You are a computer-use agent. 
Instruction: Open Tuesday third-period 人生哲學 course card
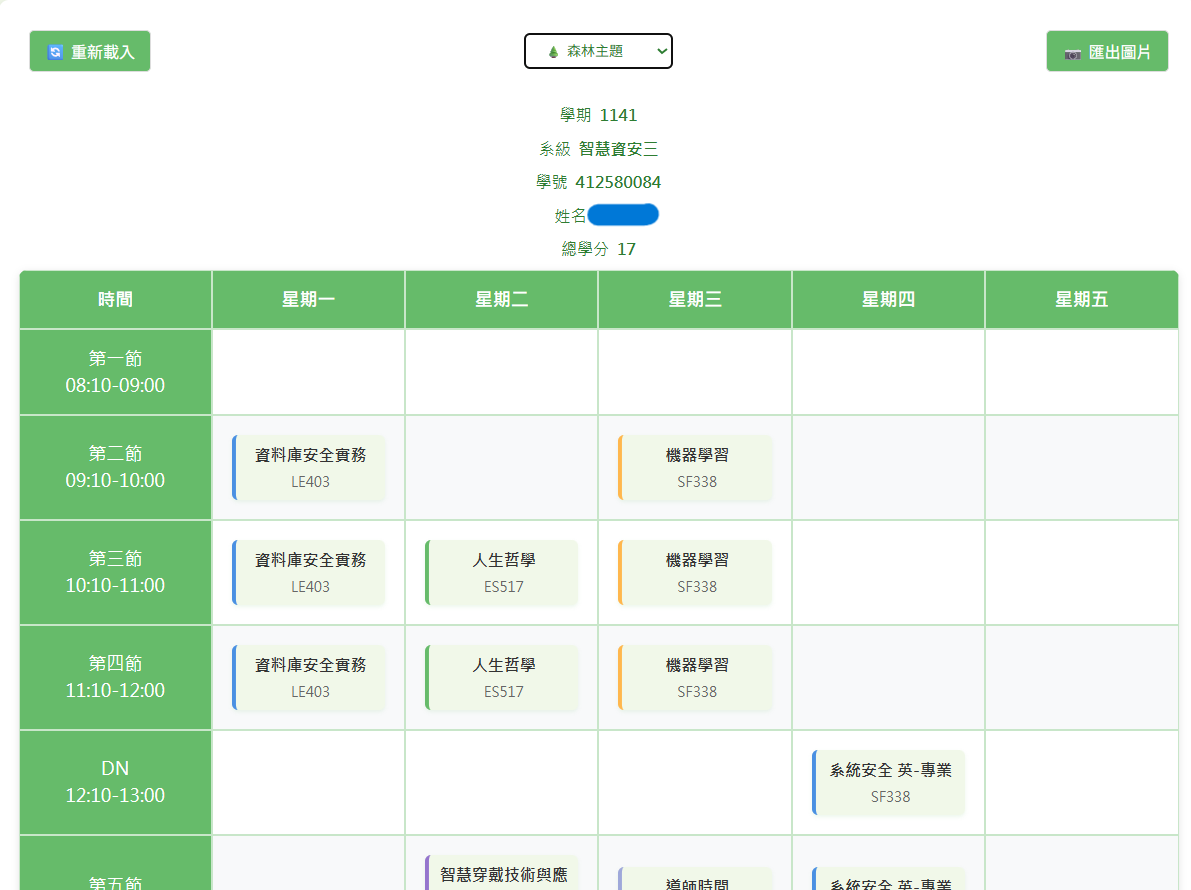tap(502, 572)
